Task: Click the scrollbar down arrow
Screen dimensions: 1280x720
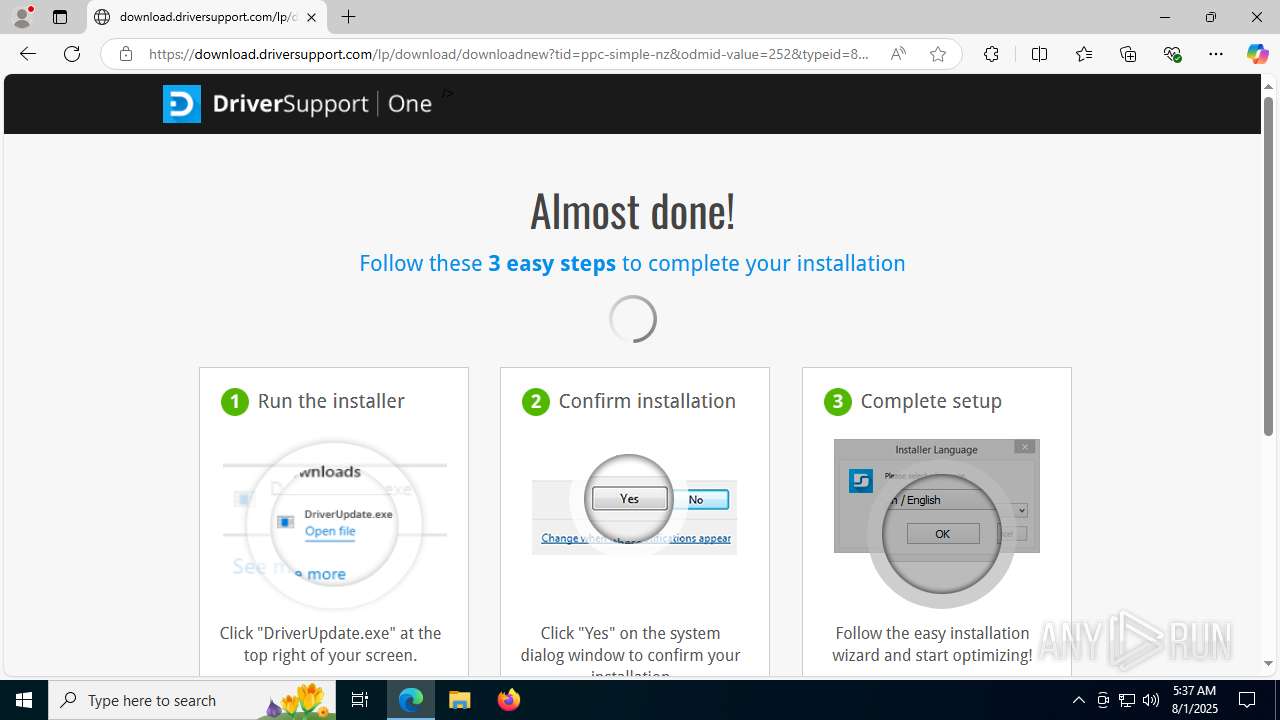Action: tap(1268, 663)
